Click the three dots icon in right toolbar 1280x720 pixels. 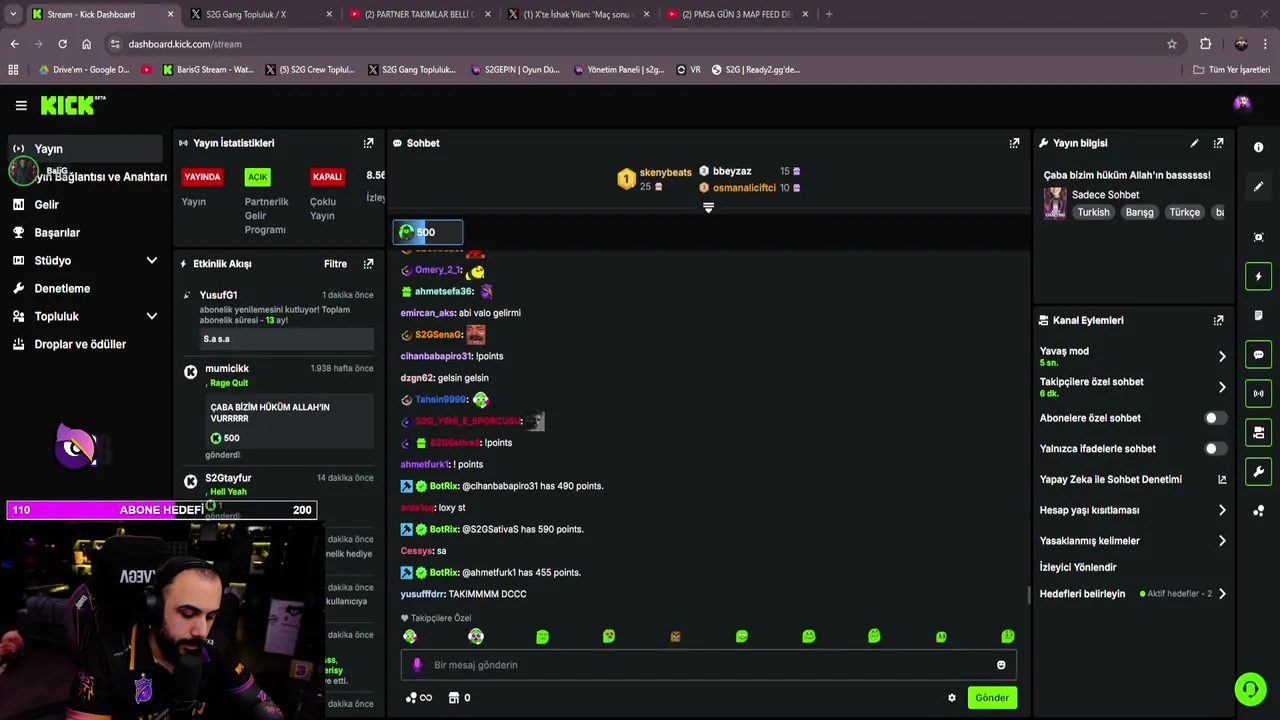pos(1258,511)
